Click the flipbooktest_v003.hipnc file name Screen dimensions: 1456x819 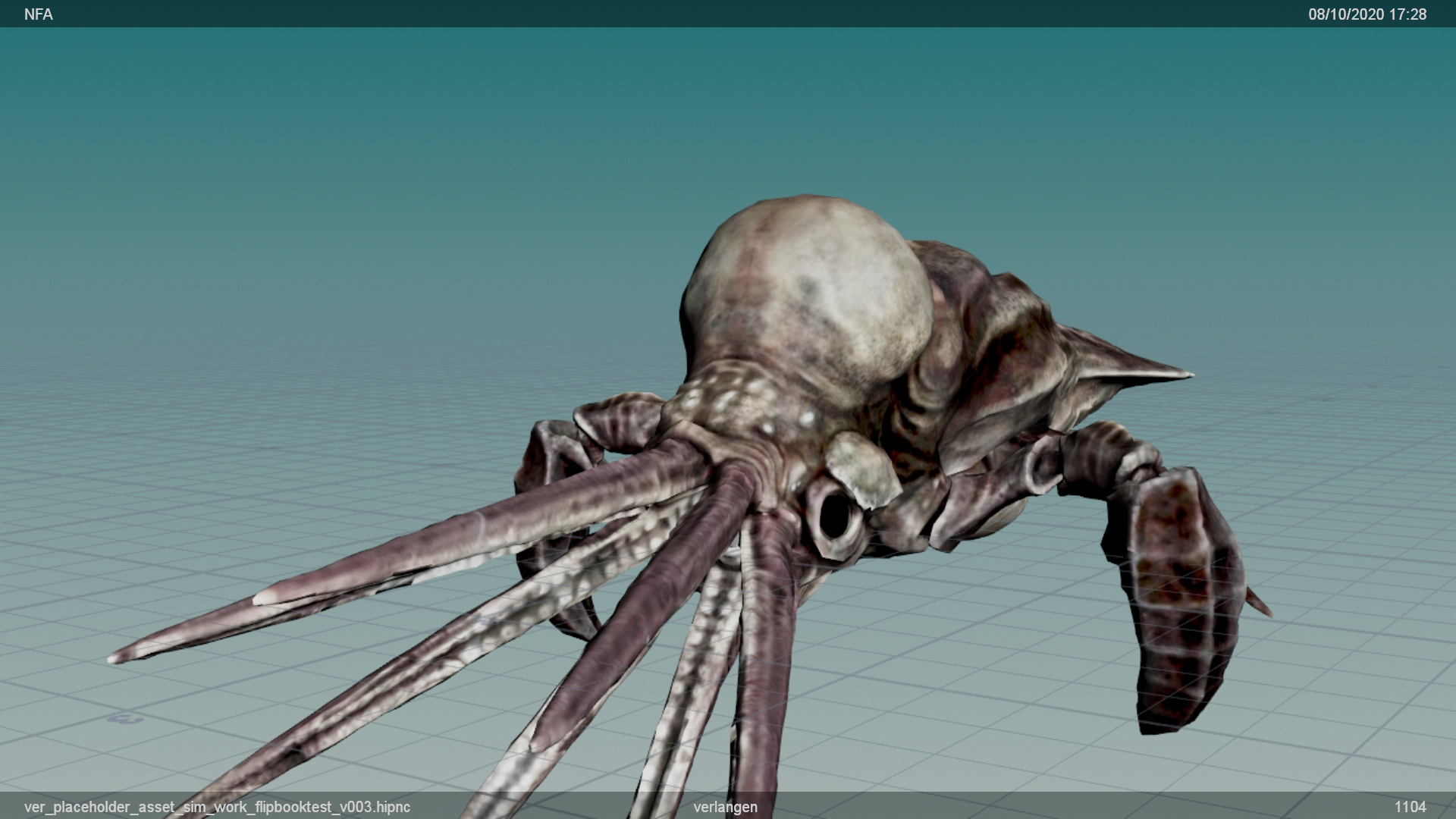tap(217, 807)
